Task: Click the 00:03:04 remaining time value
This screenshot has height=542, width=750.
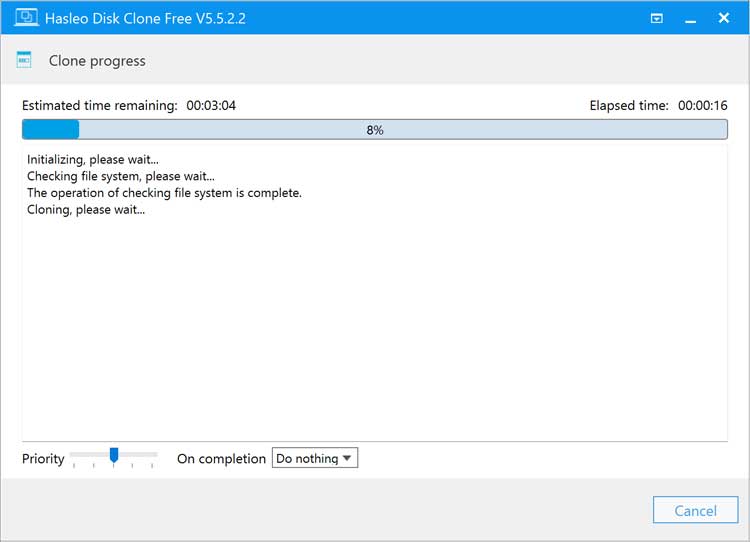Action: click(211, 105)
